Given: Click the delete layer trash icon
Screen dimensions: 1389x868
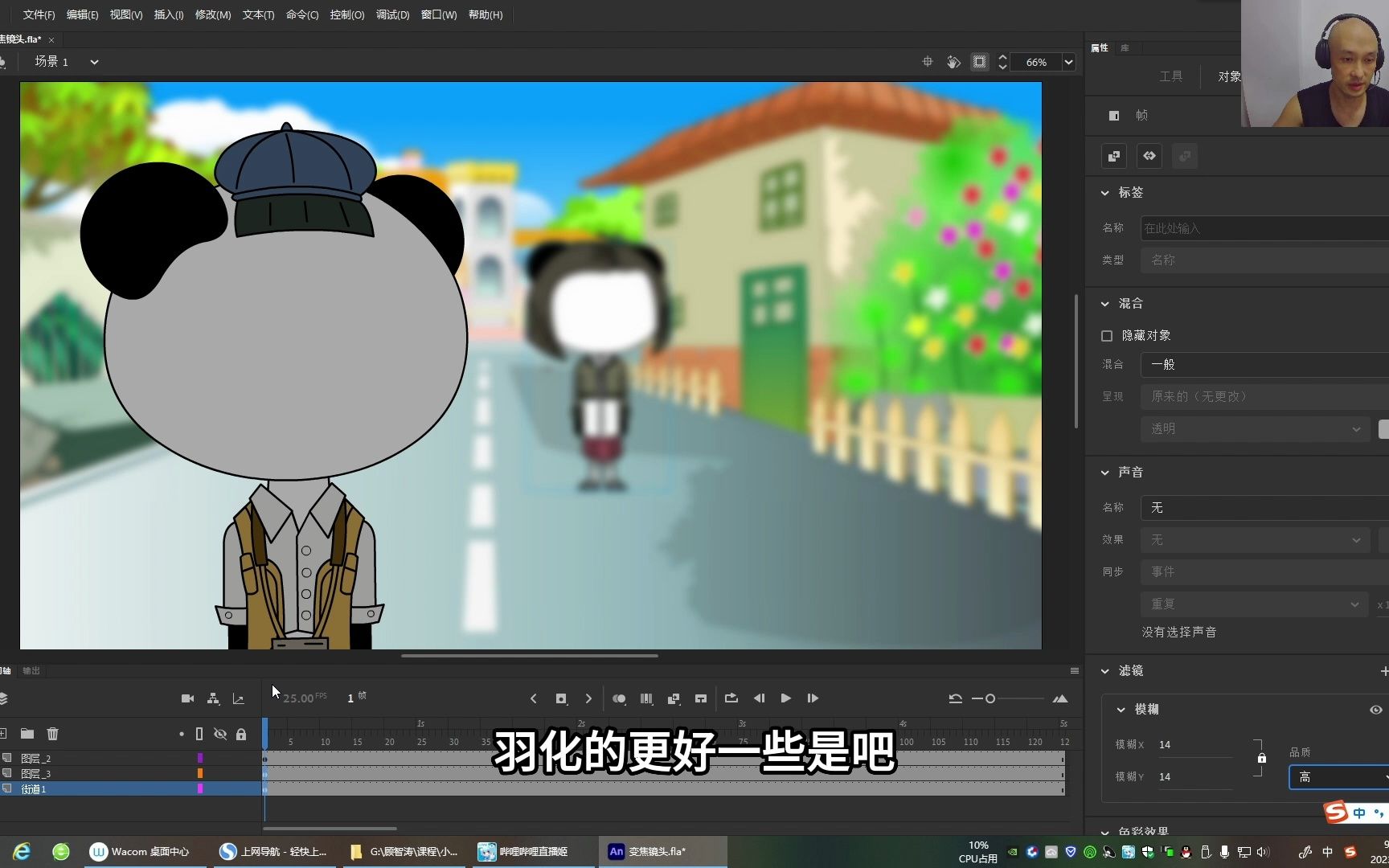Looking at the screenshot, I should tap(53, 734).
